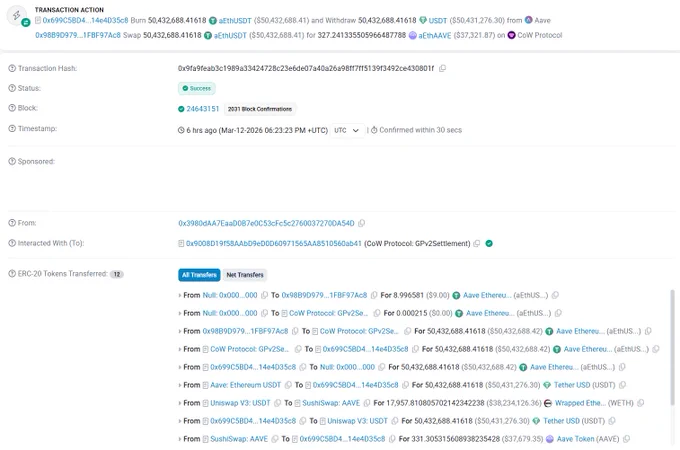
Task: Open 0x699C5BD4...14e4D35c8 in Transaction Action Burn line
Action: [85, 20]
